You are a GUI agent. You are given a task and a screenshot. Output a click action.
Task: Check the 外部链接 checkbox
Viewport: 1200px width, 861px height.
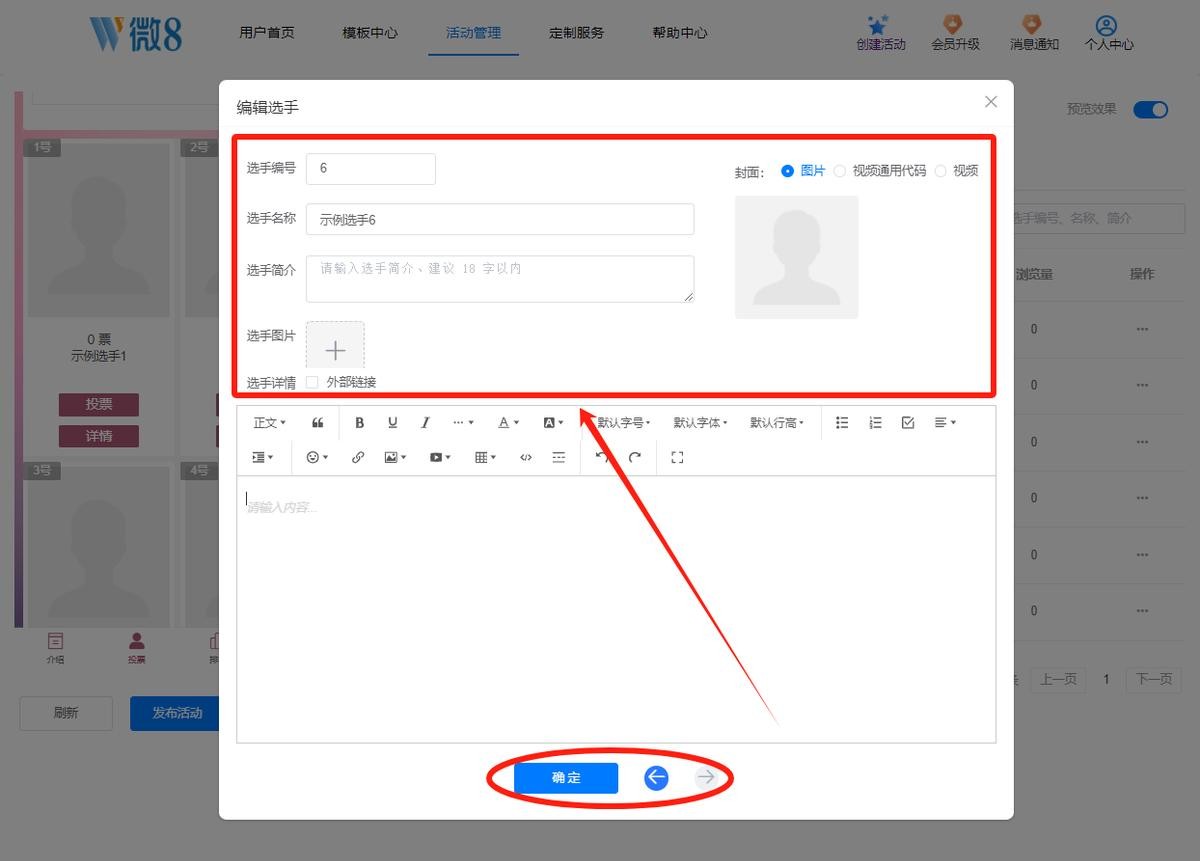313,382
